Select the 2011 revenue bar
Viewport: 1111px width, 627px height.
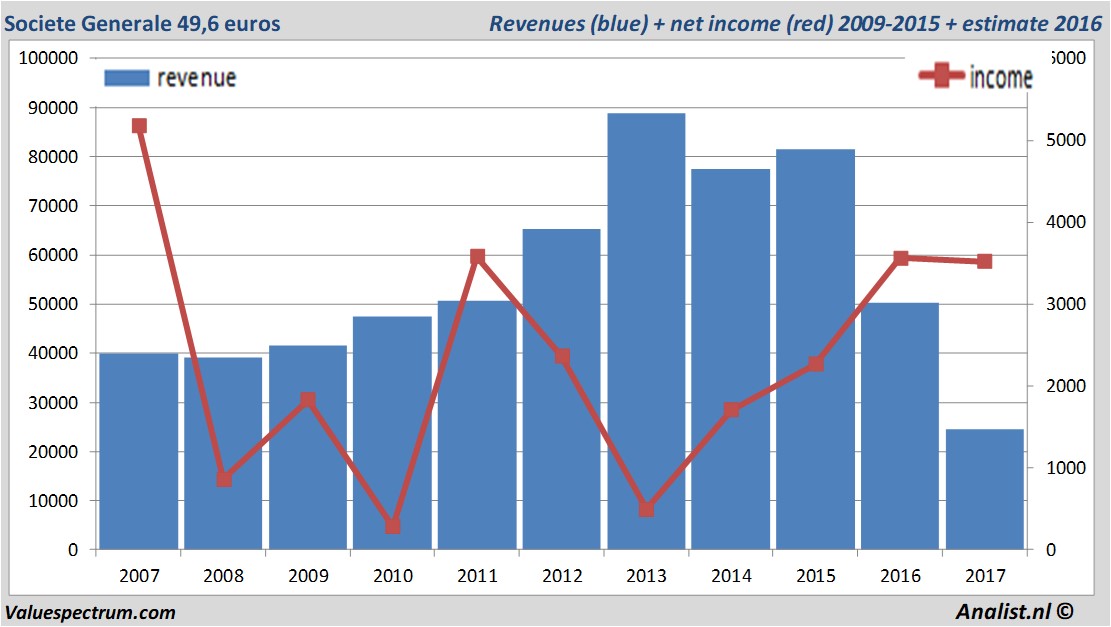tap(477, 425)
